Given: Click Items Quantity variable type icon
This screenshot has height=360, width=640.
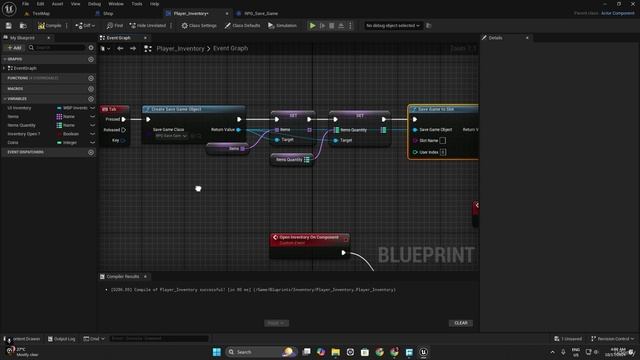Looking at the screenshot, I should 59,125.
